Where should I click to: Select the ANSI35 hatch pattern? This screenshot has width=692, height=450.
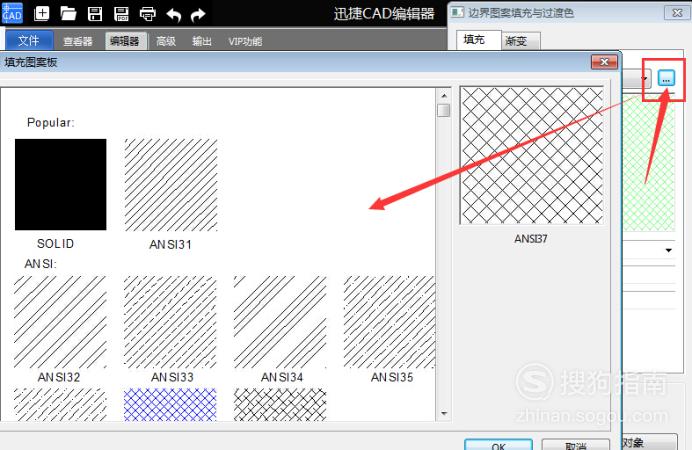tap(390, 322)
